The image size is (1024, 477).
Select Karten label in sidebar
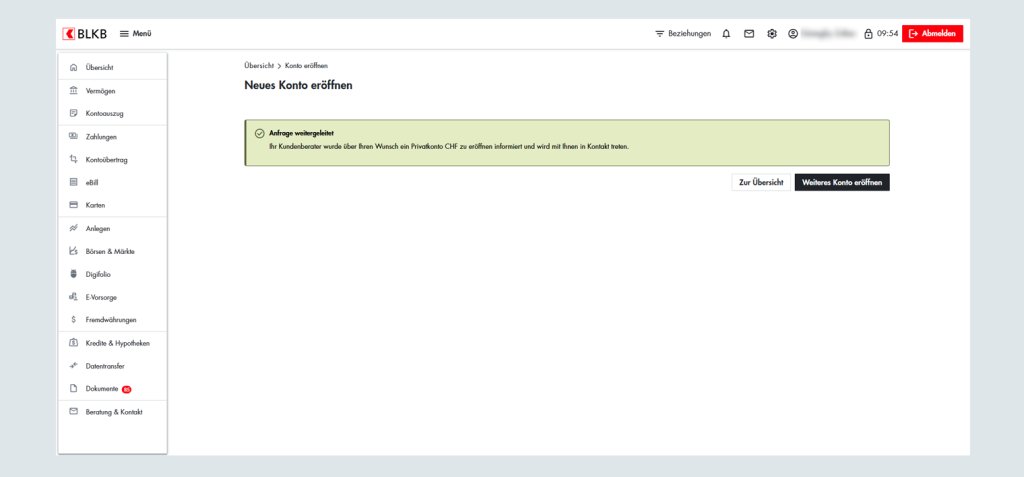(x=95, y=205)
